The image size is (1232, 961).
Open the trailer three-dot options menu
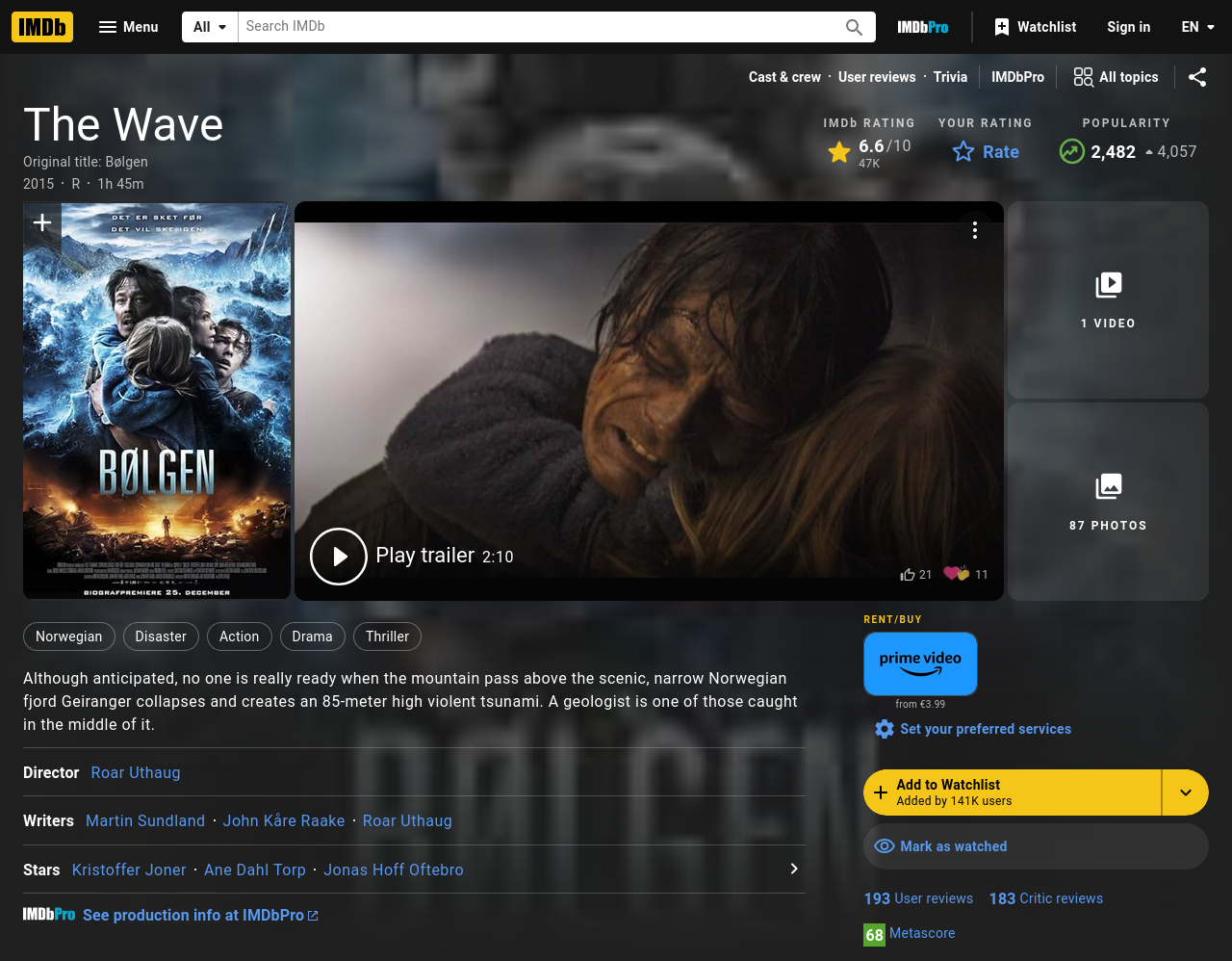[975, 230]
